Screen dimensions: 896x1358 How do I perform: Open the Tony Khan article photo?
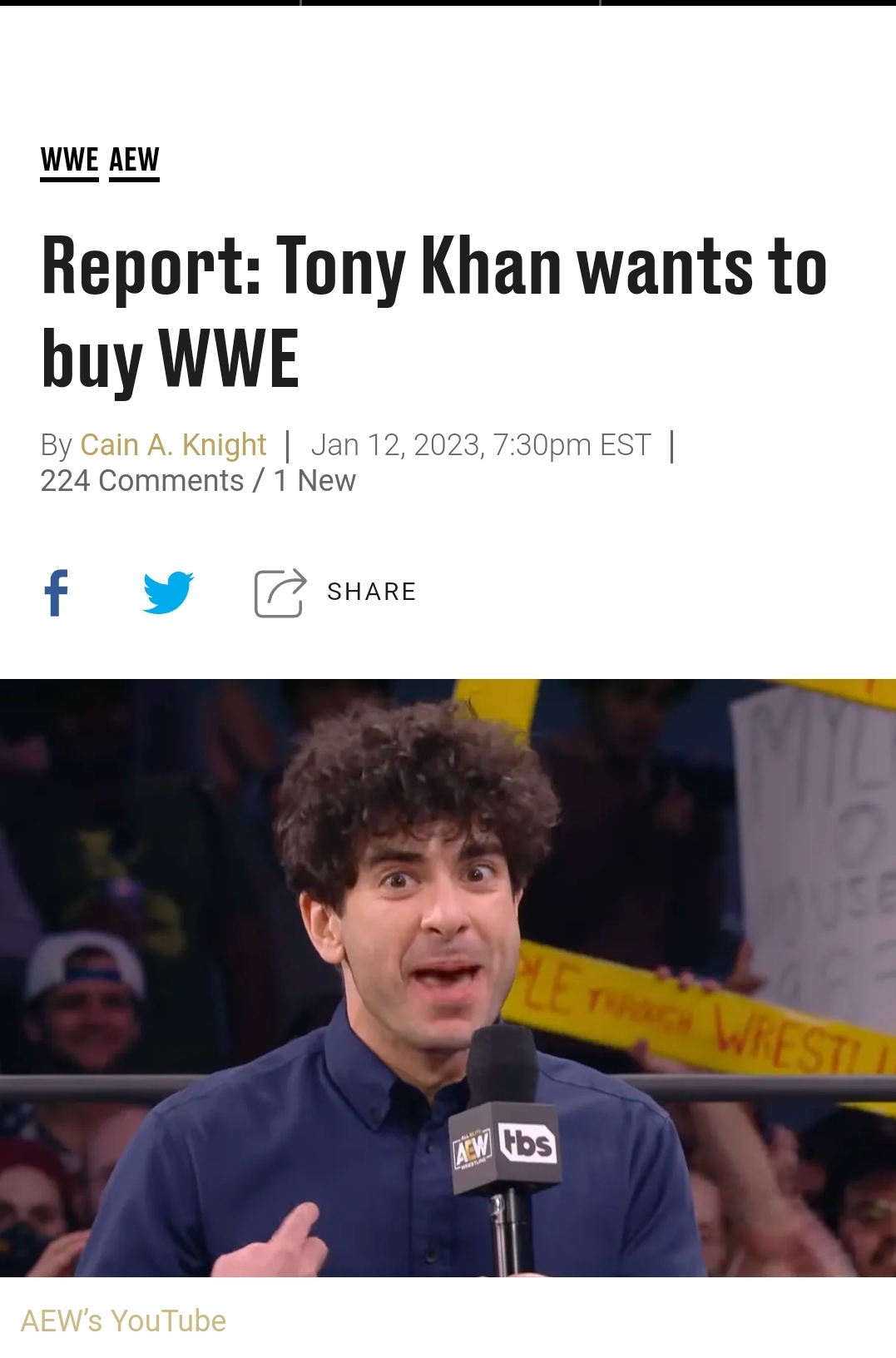[448, 978]
